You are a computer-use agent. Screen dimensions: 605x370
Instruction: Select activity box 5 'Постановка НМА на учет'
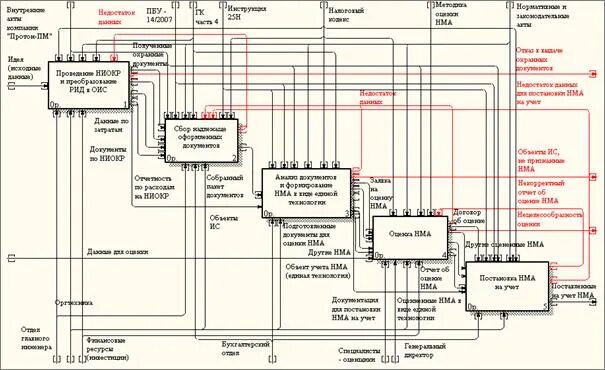507,286
